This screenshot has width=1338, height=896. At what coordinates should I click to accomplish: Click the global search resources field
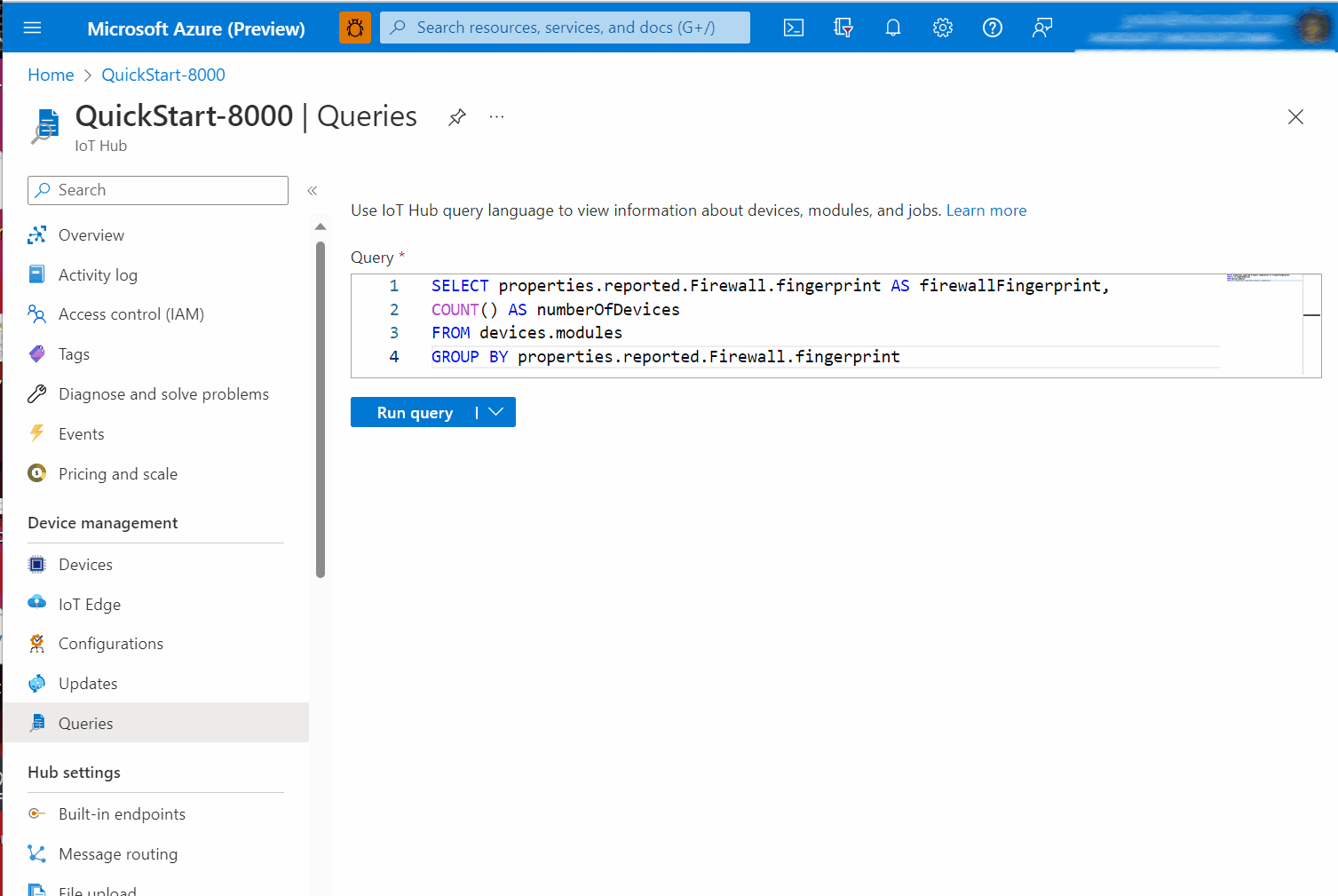tap(565, 28)
